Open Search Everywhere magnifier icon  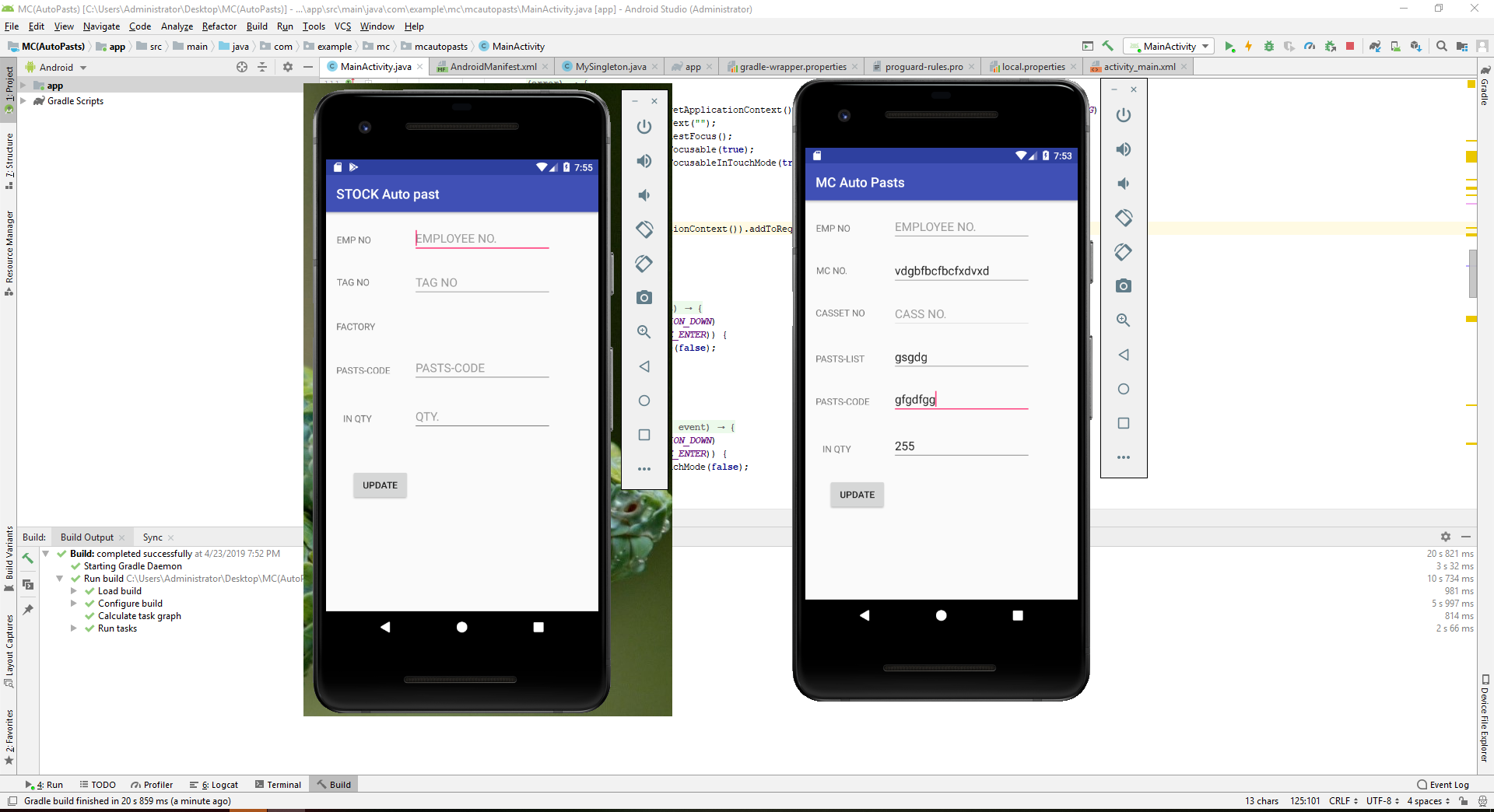coord(1442,47)
